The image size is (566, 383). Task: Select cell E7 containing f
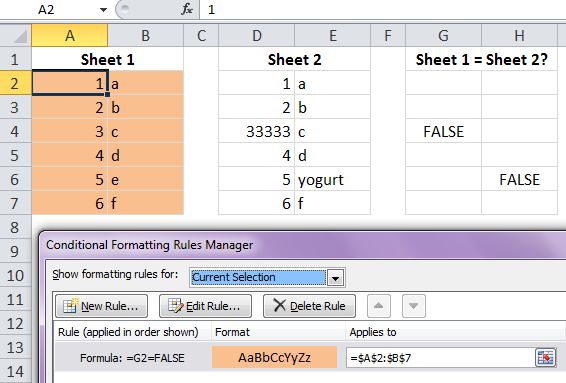click(x=332, y=203)
